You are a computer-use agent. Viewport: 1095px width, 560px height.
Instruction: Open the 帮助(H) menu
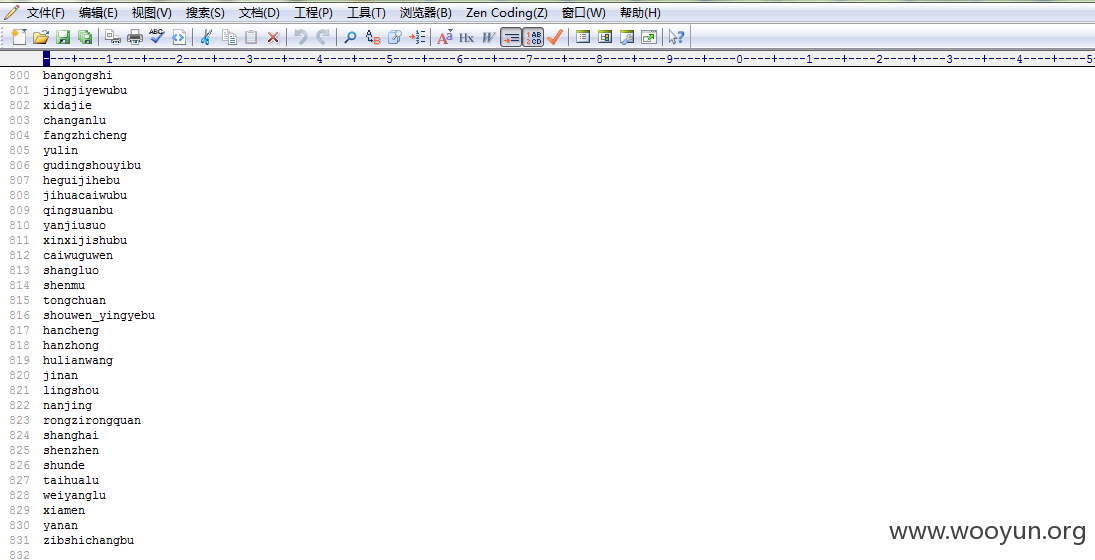640,13
